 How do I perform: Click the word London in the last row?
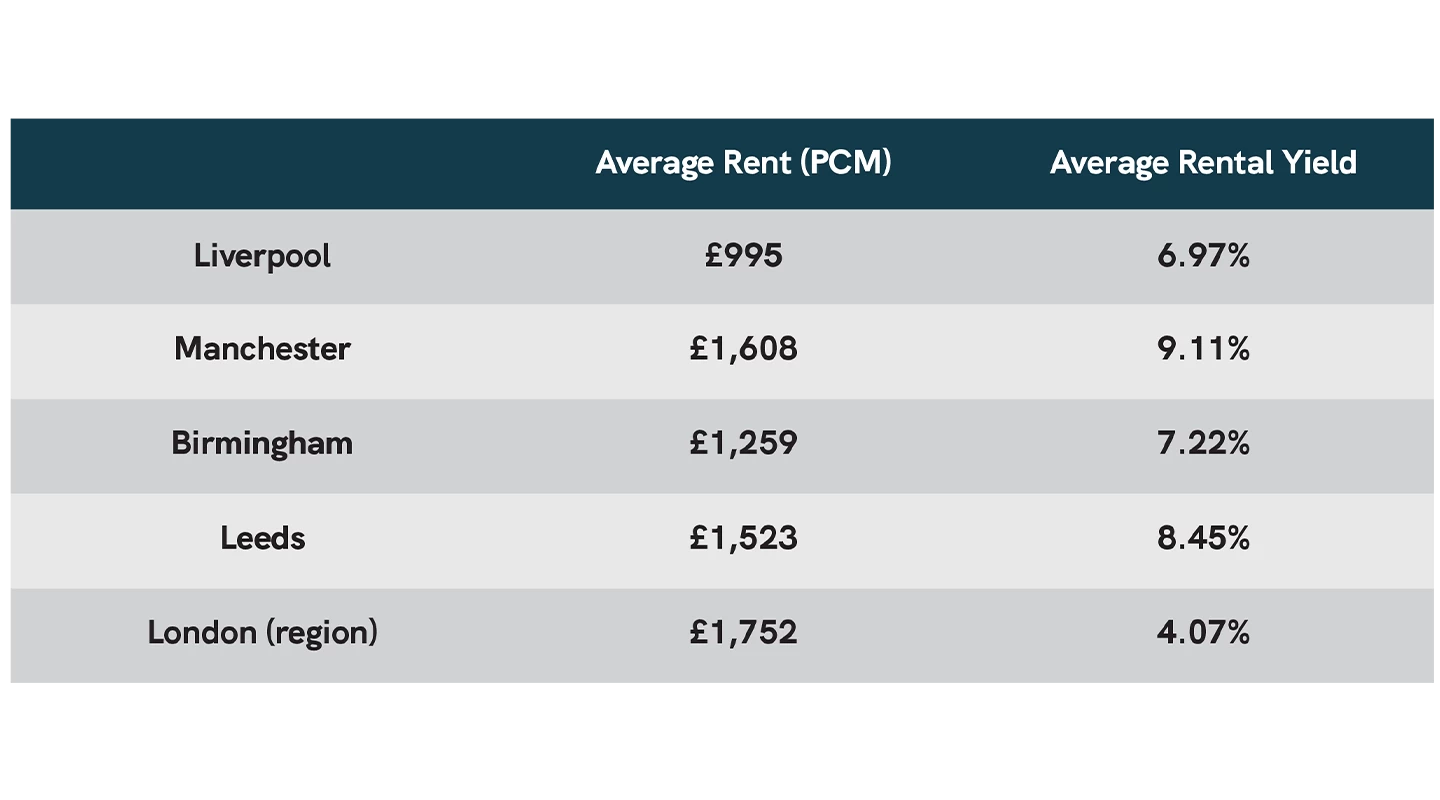coord(202,632)
